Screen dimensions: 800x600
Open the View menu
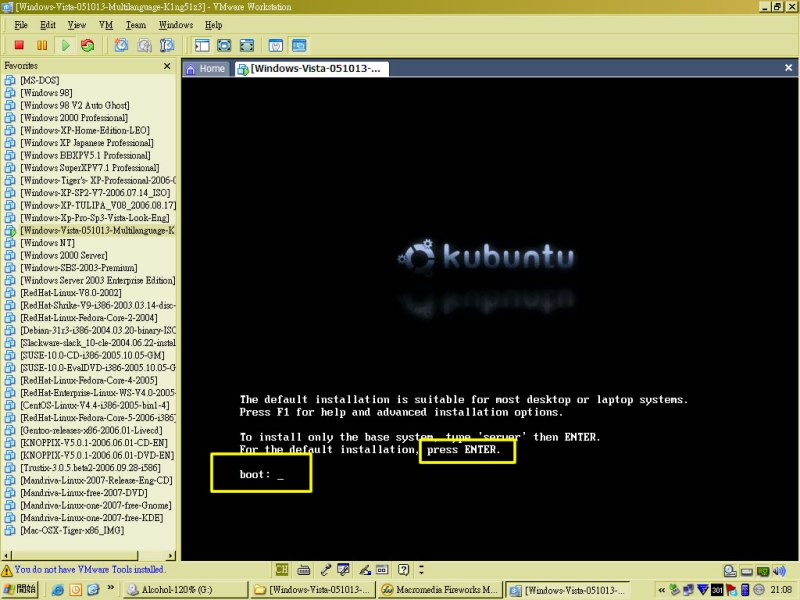[77, 24]
